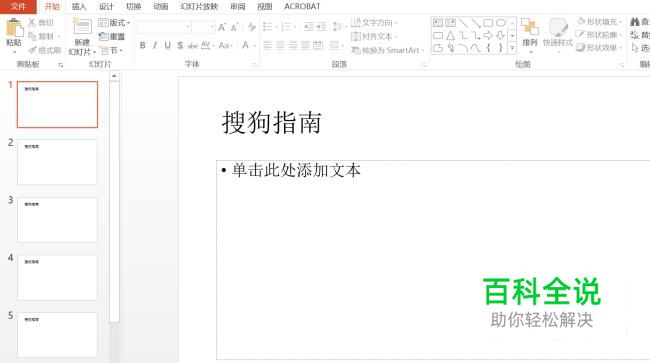650x363 pixels.
Task: Reset the slide with 重置
Action: click(x=112, y=36)
